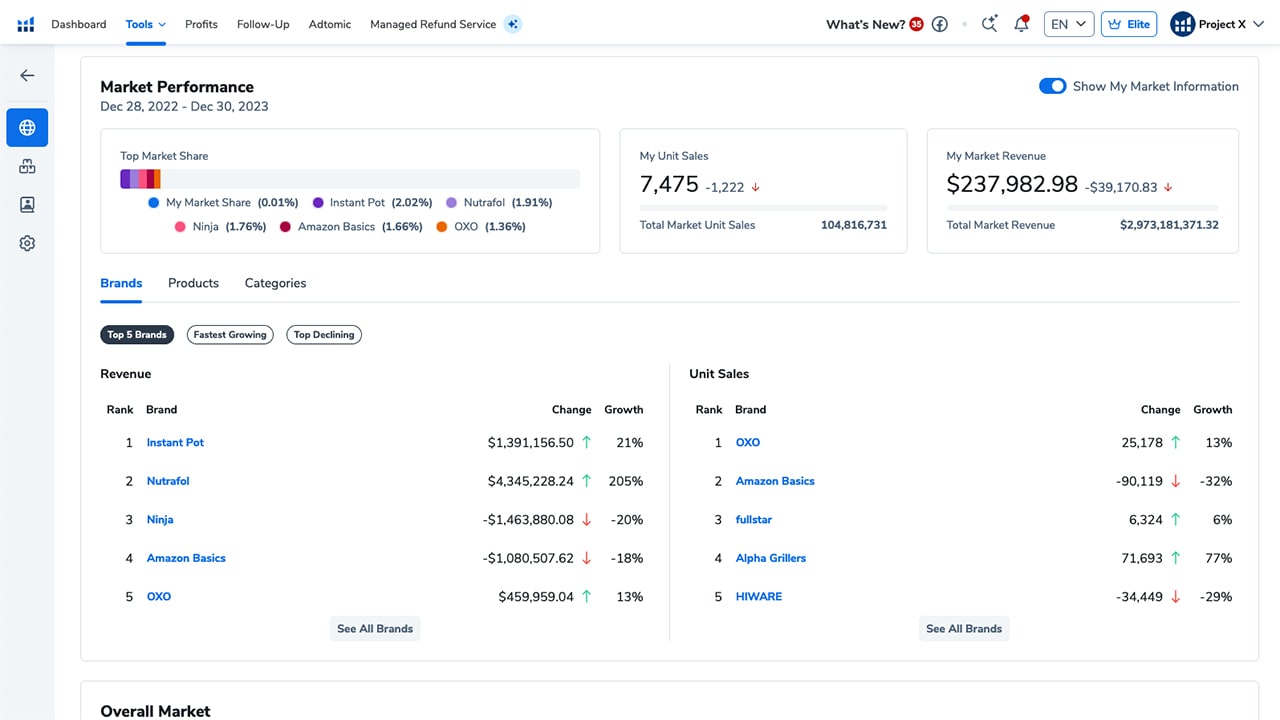Switch to the Categories tab
Viewport: 1280px width, 720px height.
tap(275, 283)
